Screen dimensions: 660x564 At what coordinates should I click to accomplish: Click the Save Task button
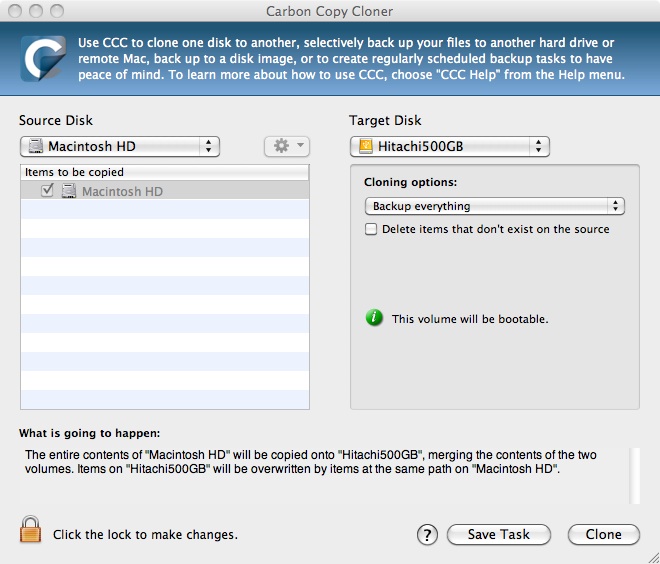click(x=499, y=535)
